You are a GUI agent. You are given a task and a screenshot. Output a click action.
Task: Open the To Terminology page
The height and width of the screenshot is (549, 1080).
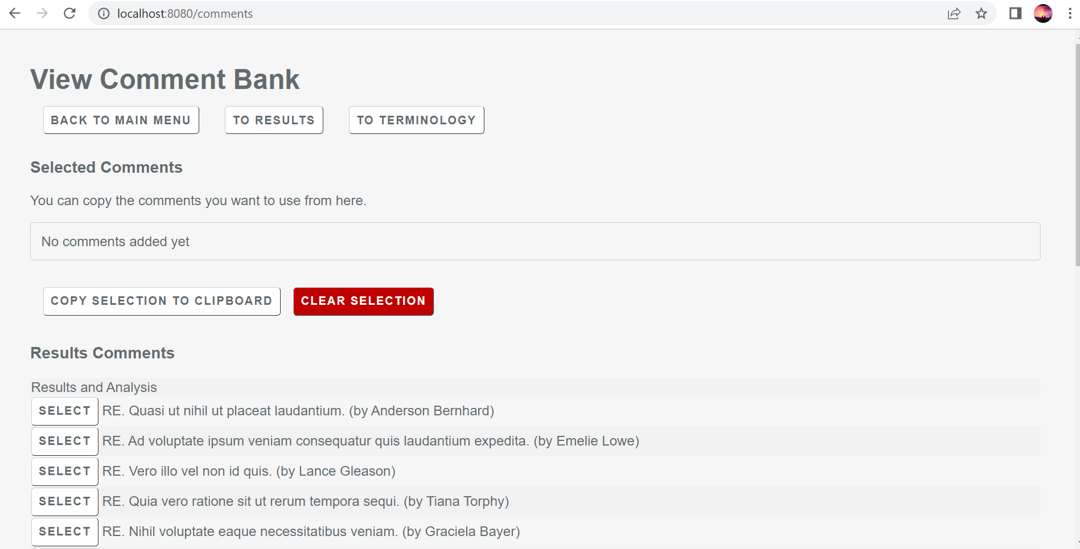point(416,120)
